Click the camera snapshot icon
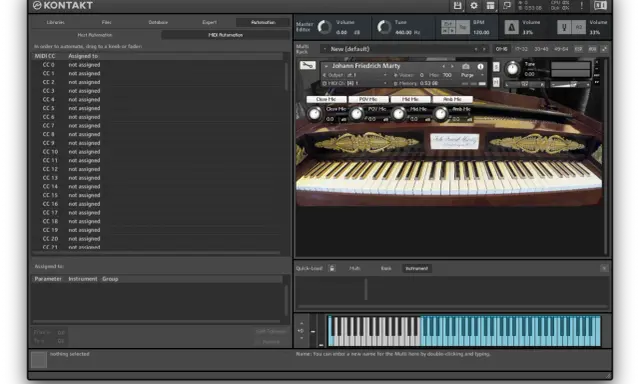The image size is (640, 384). tap(465, 67)
